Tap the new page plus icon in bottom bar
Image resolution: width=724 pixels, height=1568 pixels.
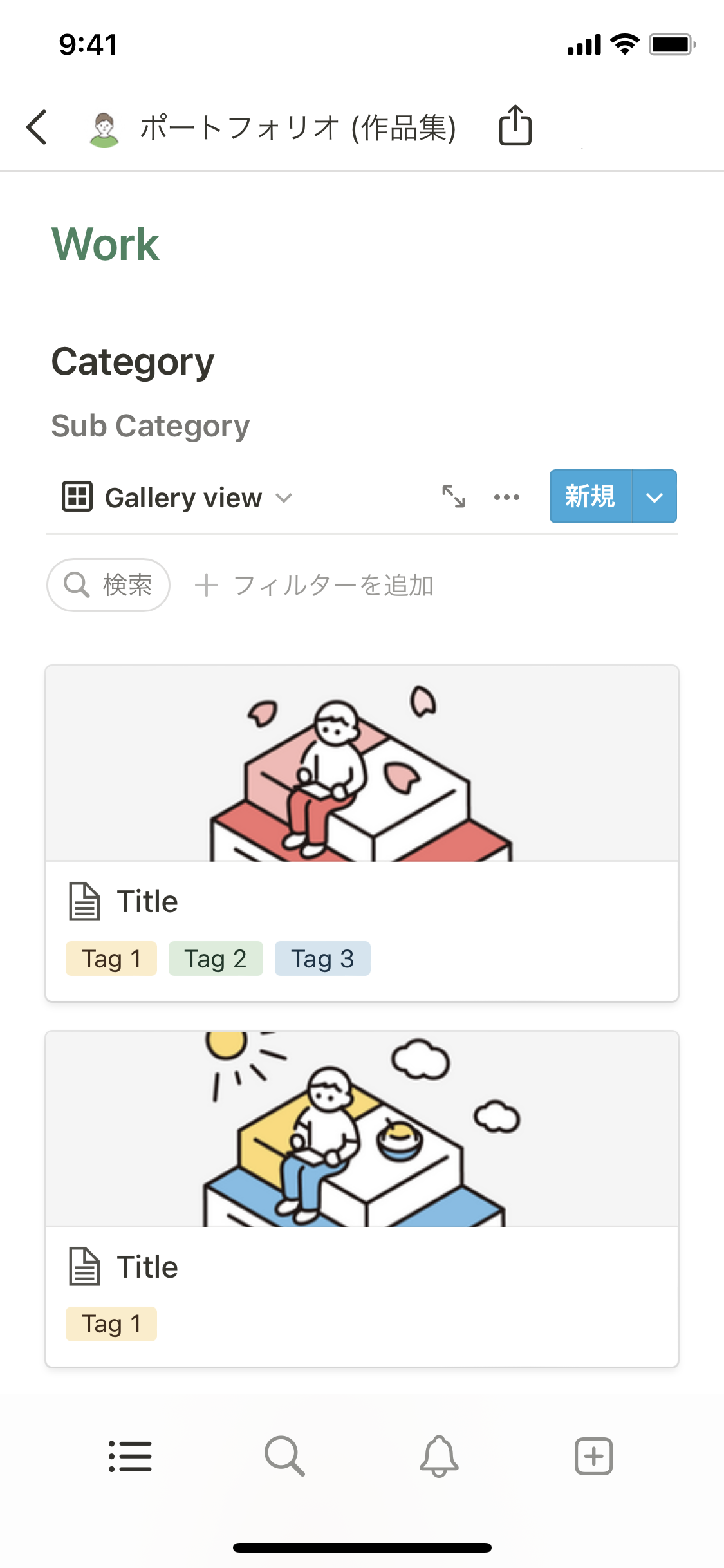(593, 1456)
